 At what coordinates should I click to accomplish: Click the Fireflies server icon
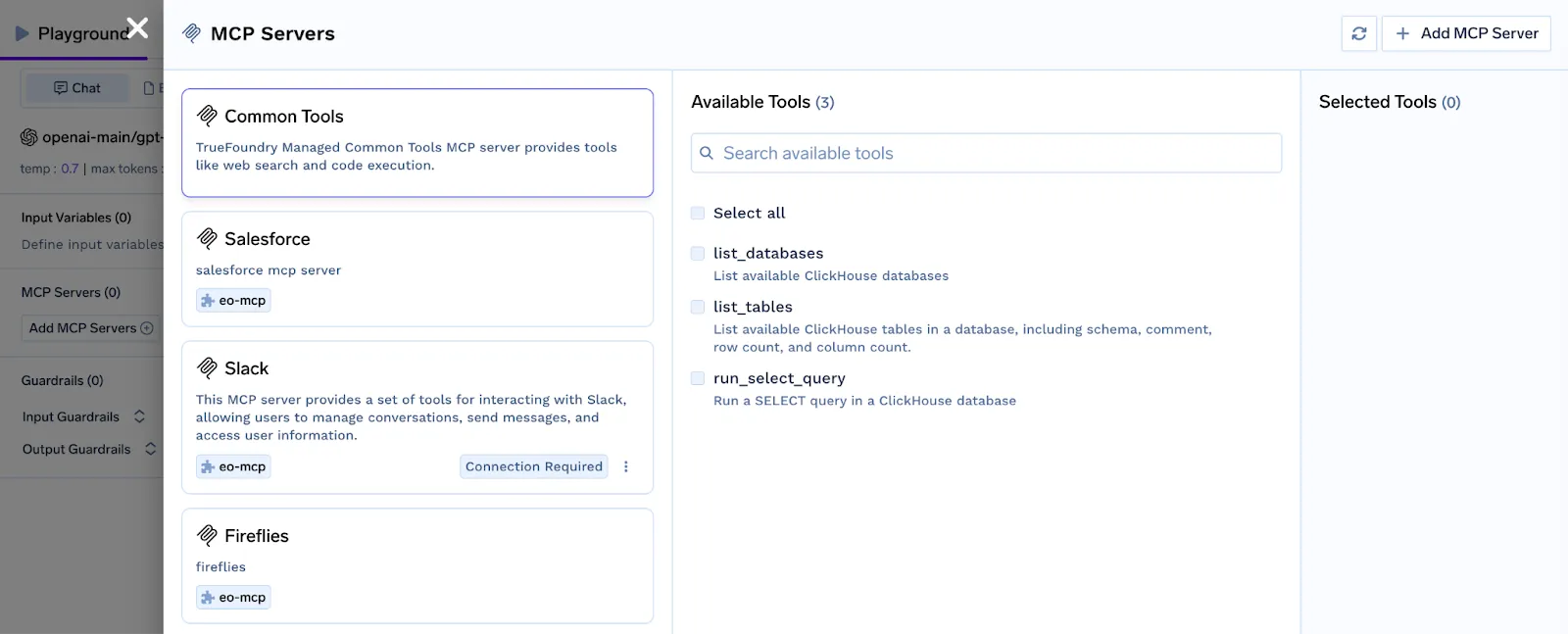(x=207, y=535)
